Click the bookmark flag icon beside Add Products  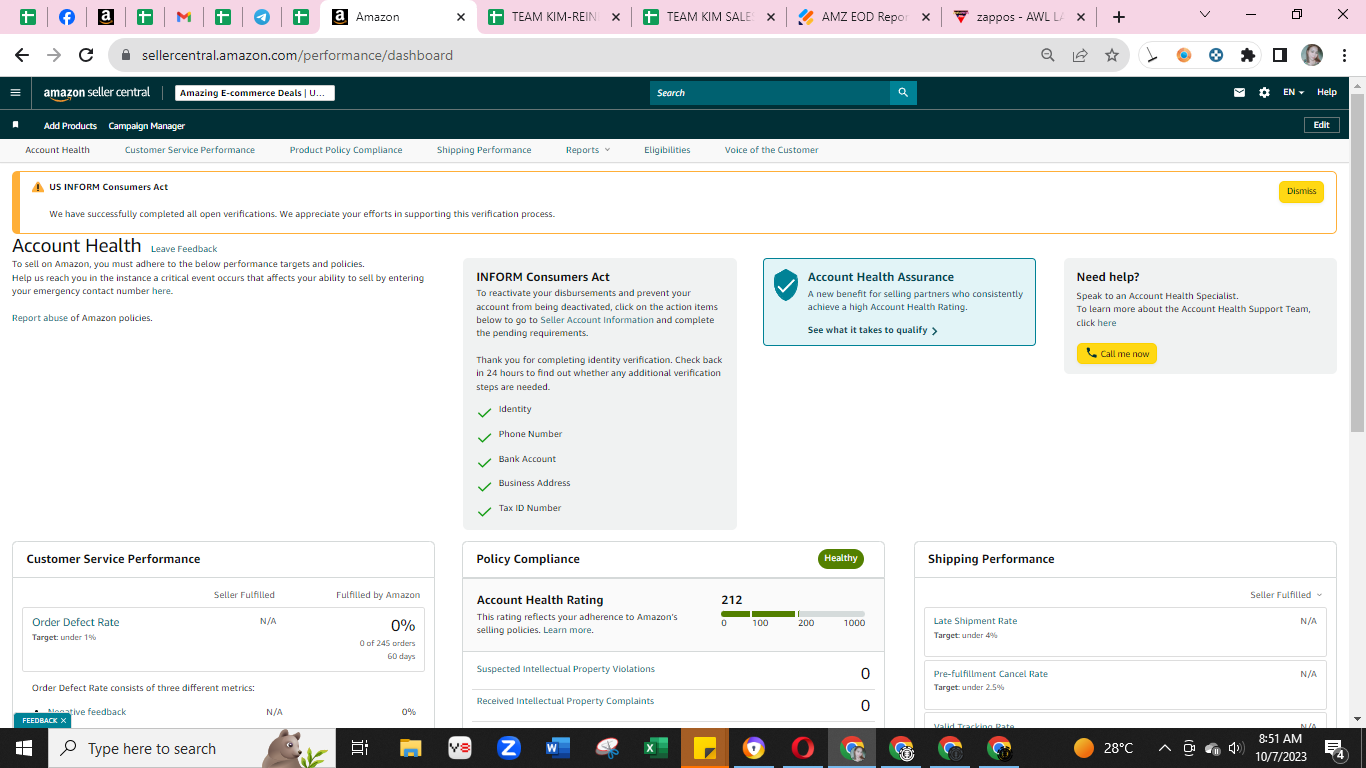[x=16, y=125]
